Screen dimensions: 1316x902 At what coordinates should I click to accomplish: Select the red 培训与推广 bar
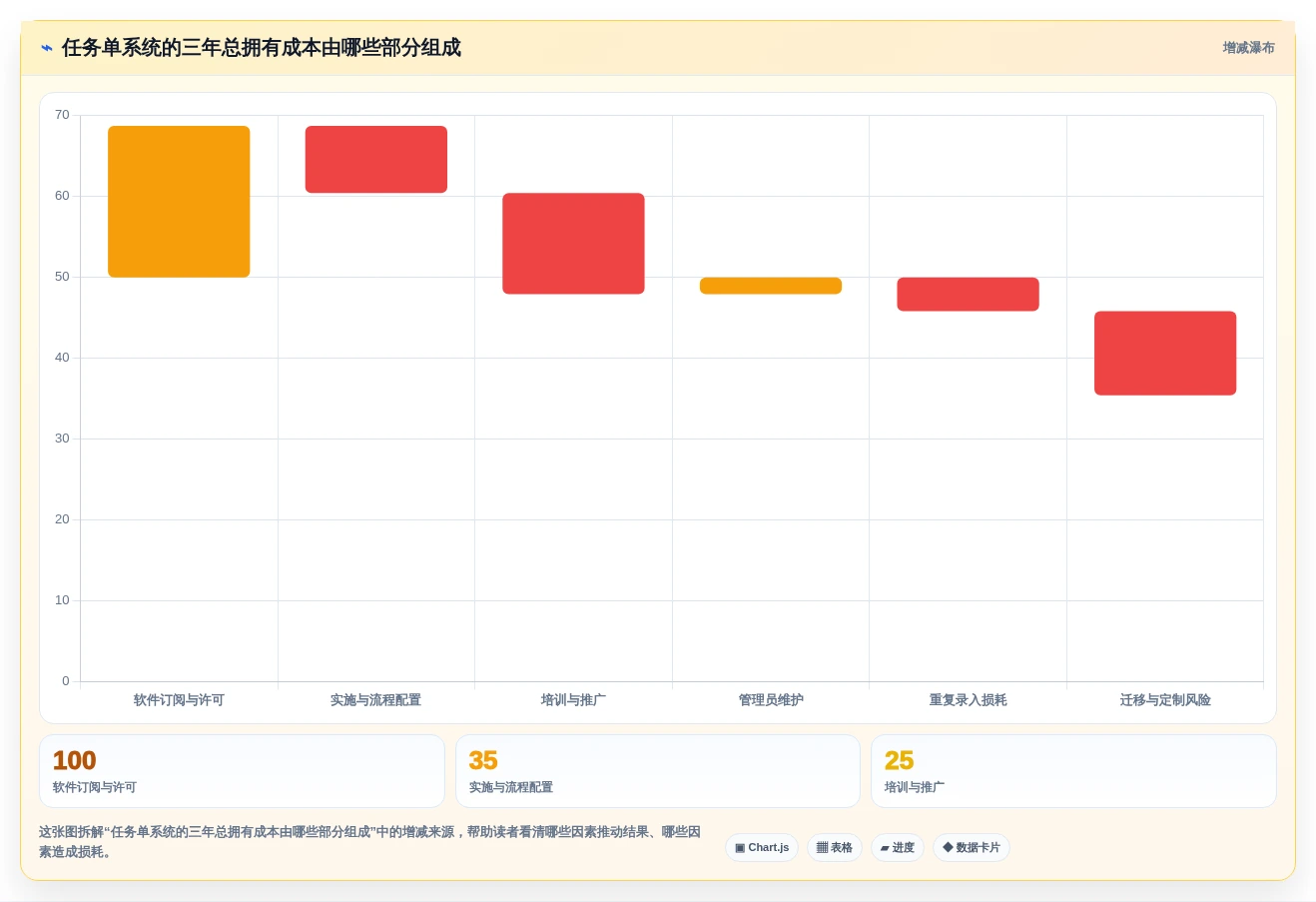coord(573,244)
